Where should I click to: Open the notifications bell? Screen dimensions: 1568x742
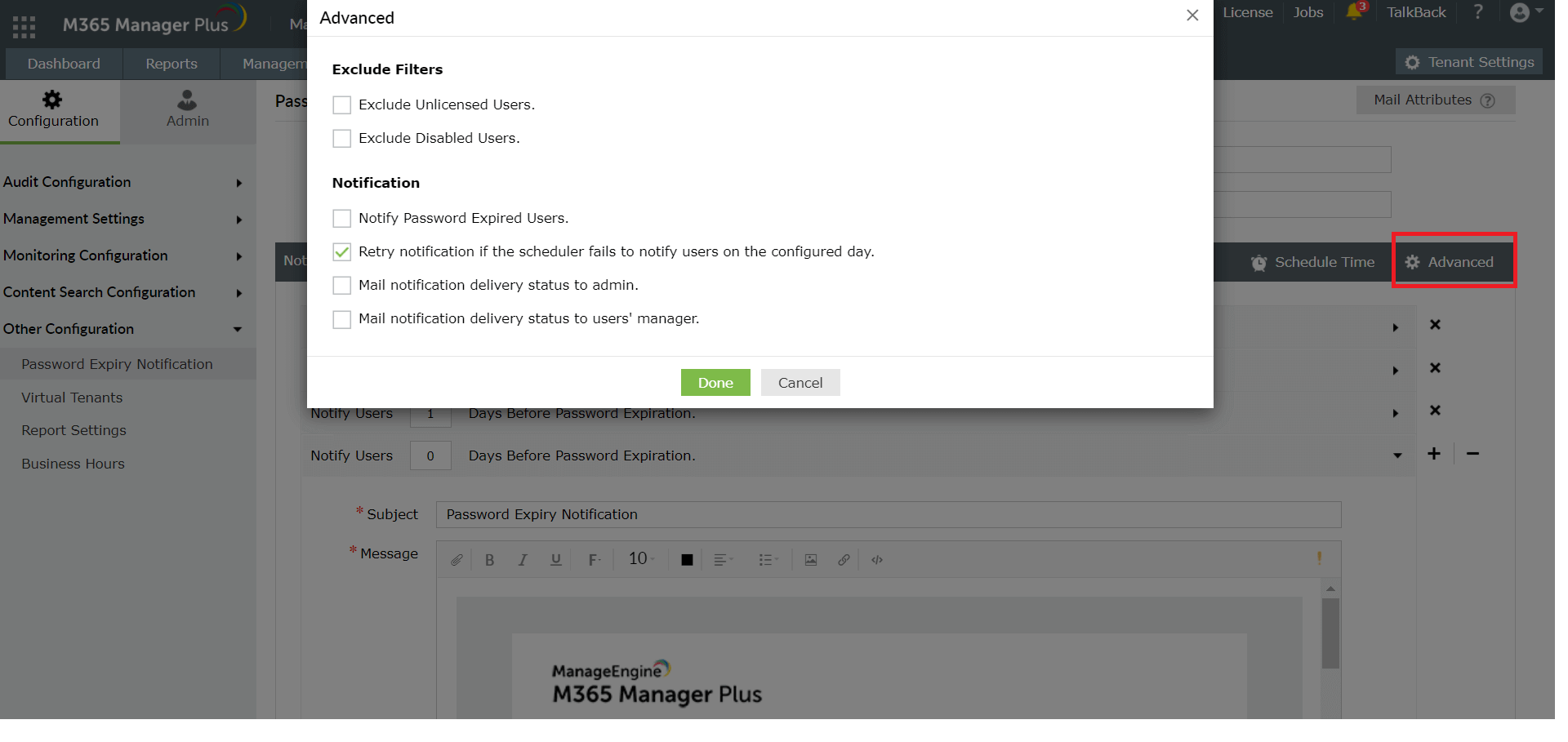(x=1355, y=12)
